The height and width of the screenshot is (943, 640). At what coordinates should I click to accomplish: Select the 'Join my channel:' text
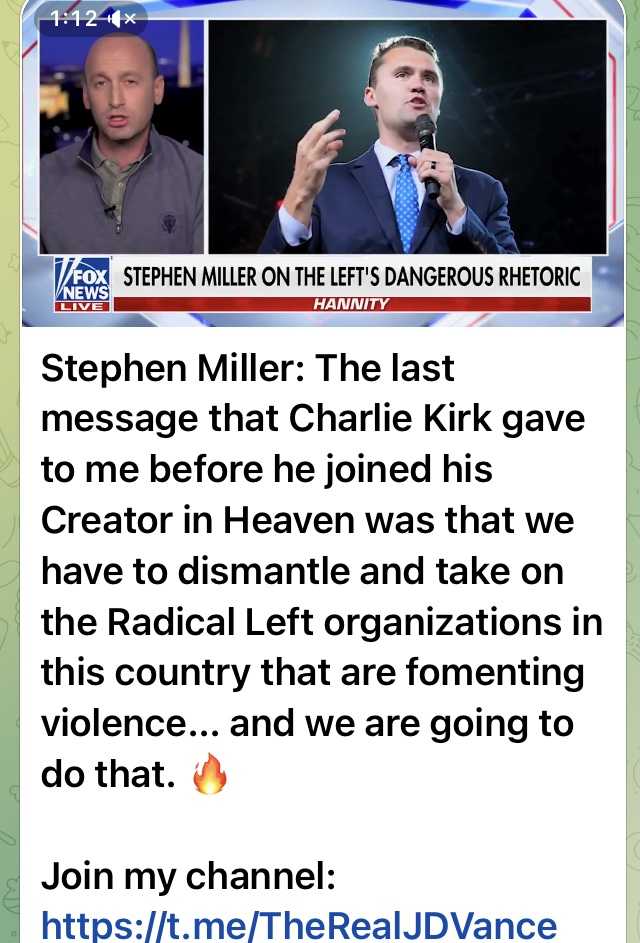coord(188,876)
